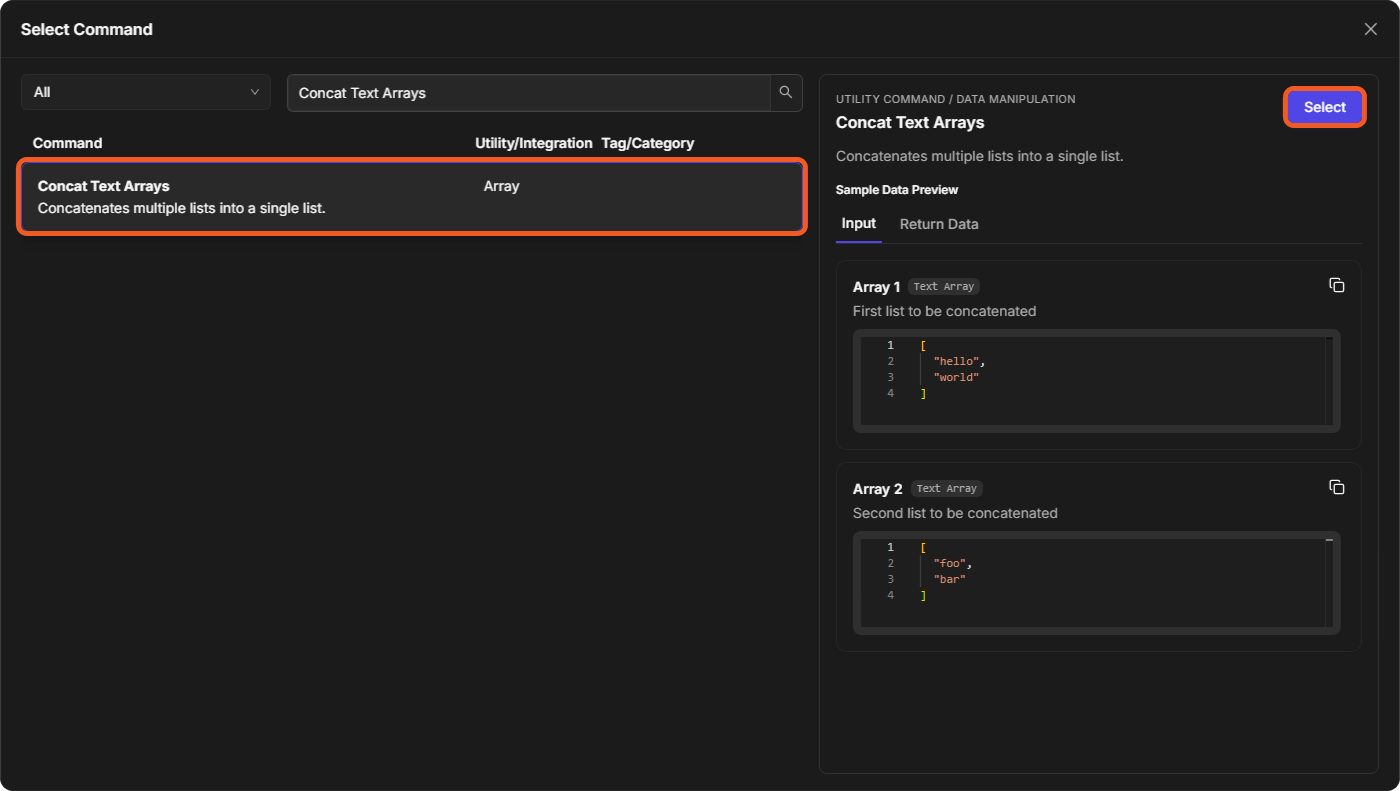Click inside the Array 1 code editor
The image size is (1400, 791).
pos(1097,381)
